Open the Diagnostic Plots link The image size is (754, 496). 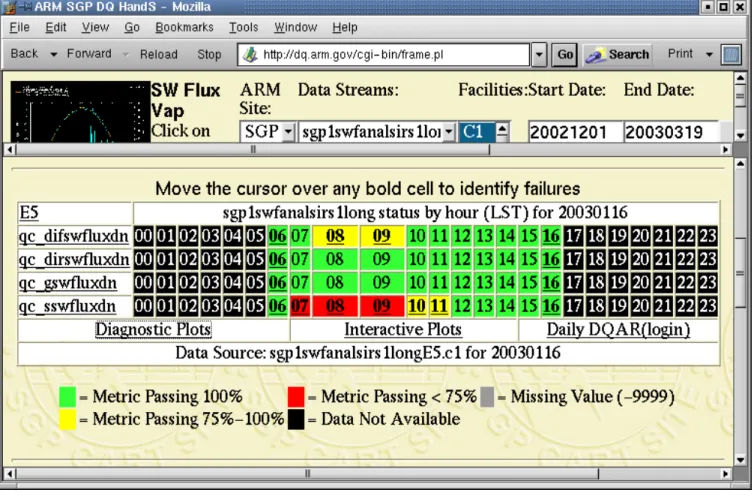(x=153, y=330)
